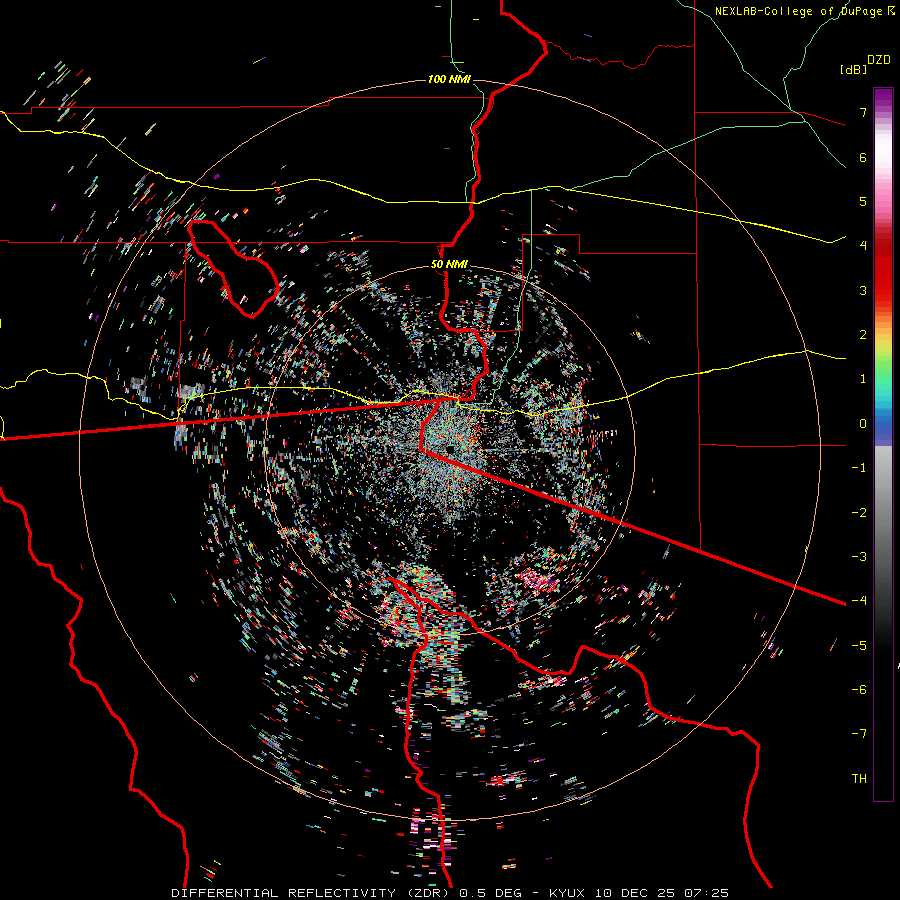This screenshot has height=900, width=900.
Task: Click the 7 value on color scale
Action: [863, 112]
